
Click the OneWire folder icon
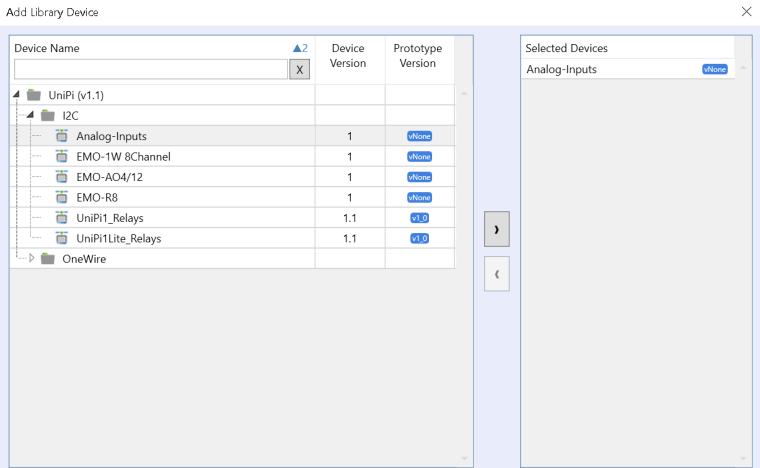[x=47, y=259]
